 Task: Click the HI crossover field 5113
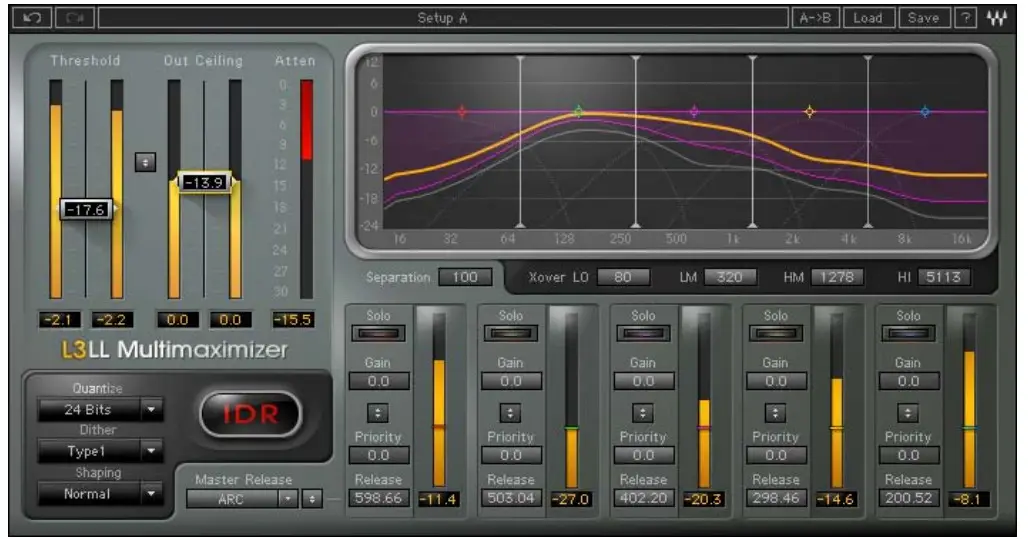[944, 277]
